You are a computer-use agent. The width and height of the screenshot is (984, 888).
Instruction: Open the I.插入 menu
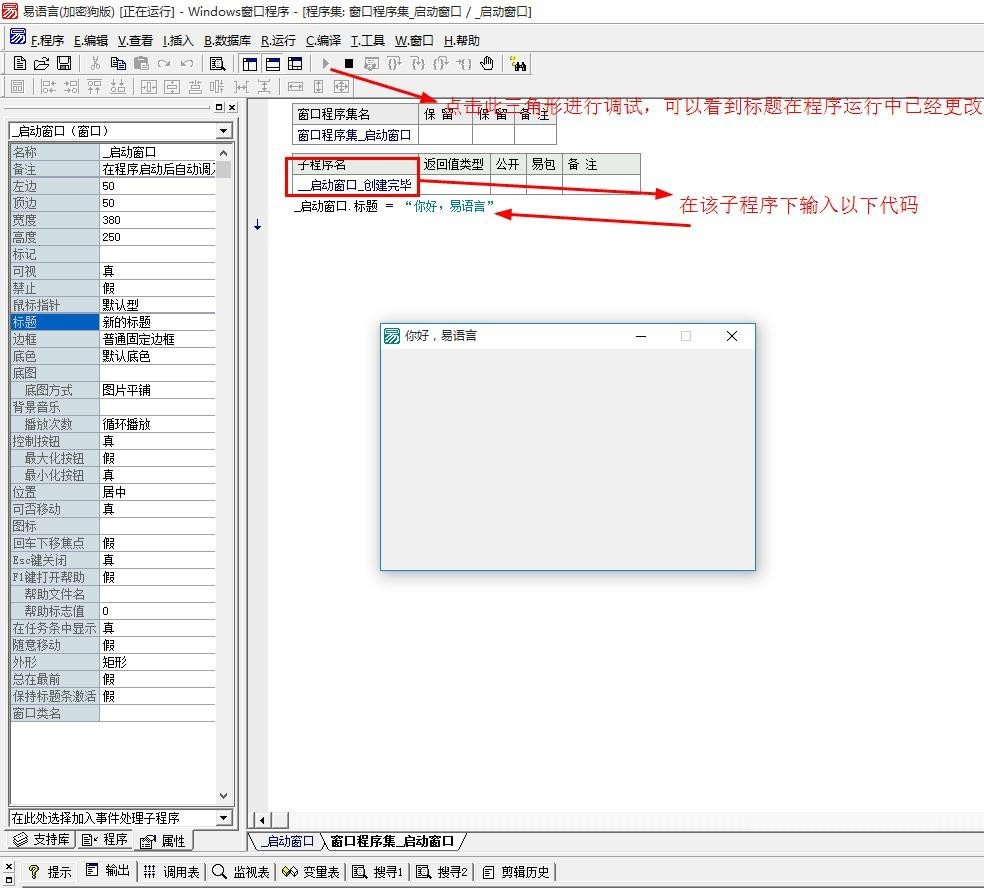178,41
